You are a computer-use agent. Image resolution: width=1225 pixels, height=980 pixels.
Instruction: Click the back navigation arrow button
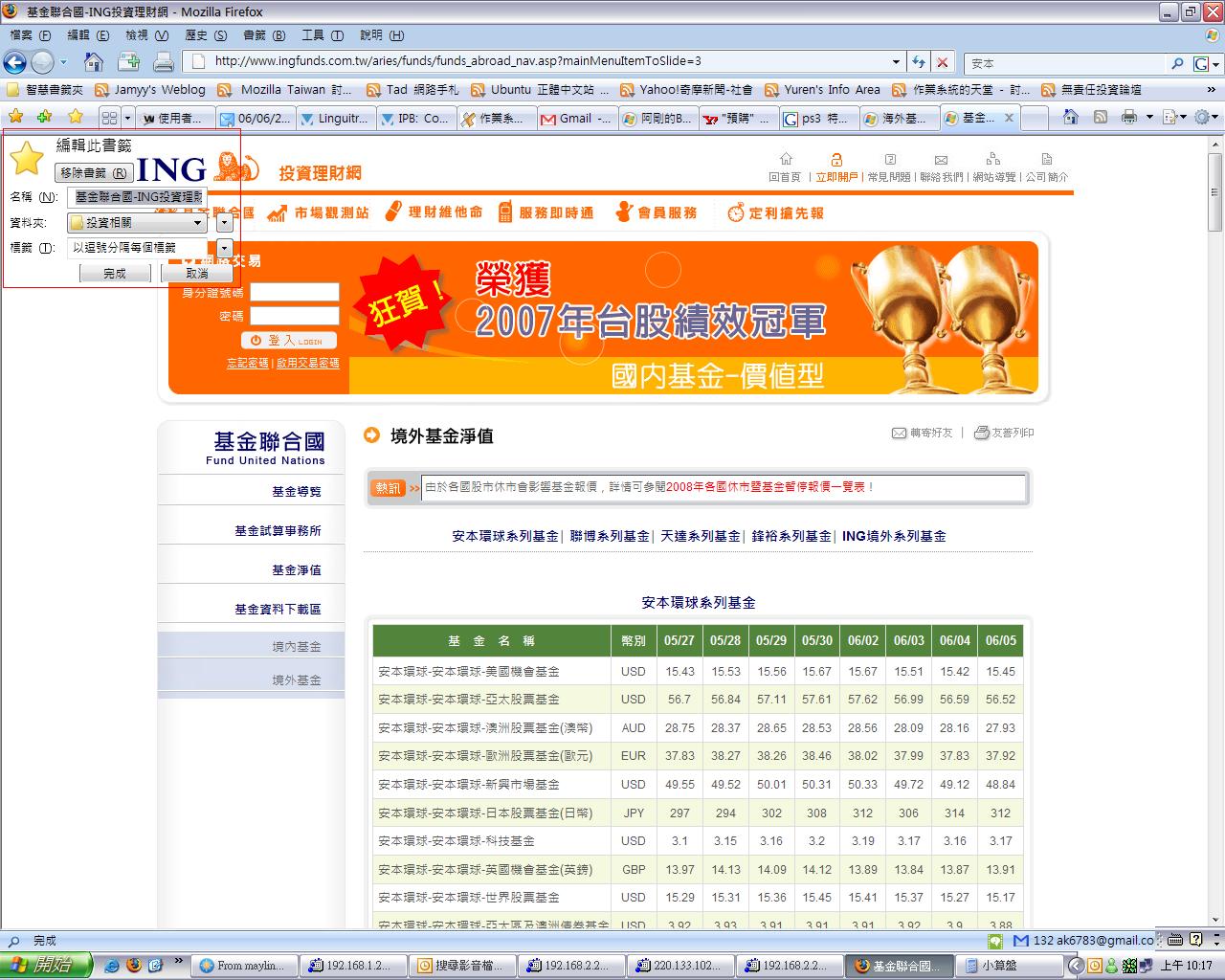(14, 63)
